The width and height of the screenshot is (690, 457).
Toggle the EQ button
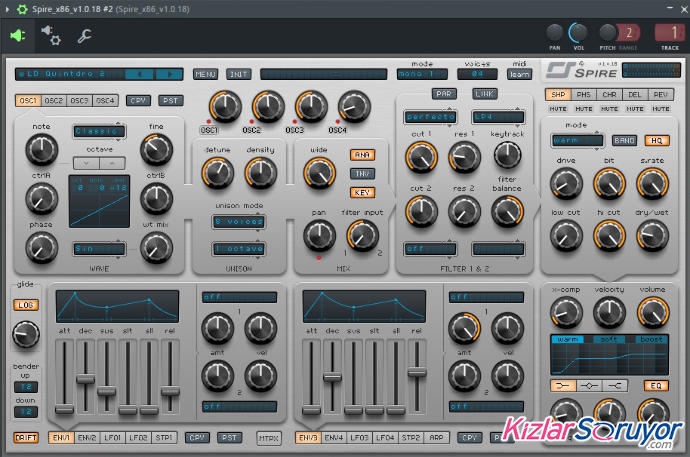pyautogui.click(x=657, y=386)
